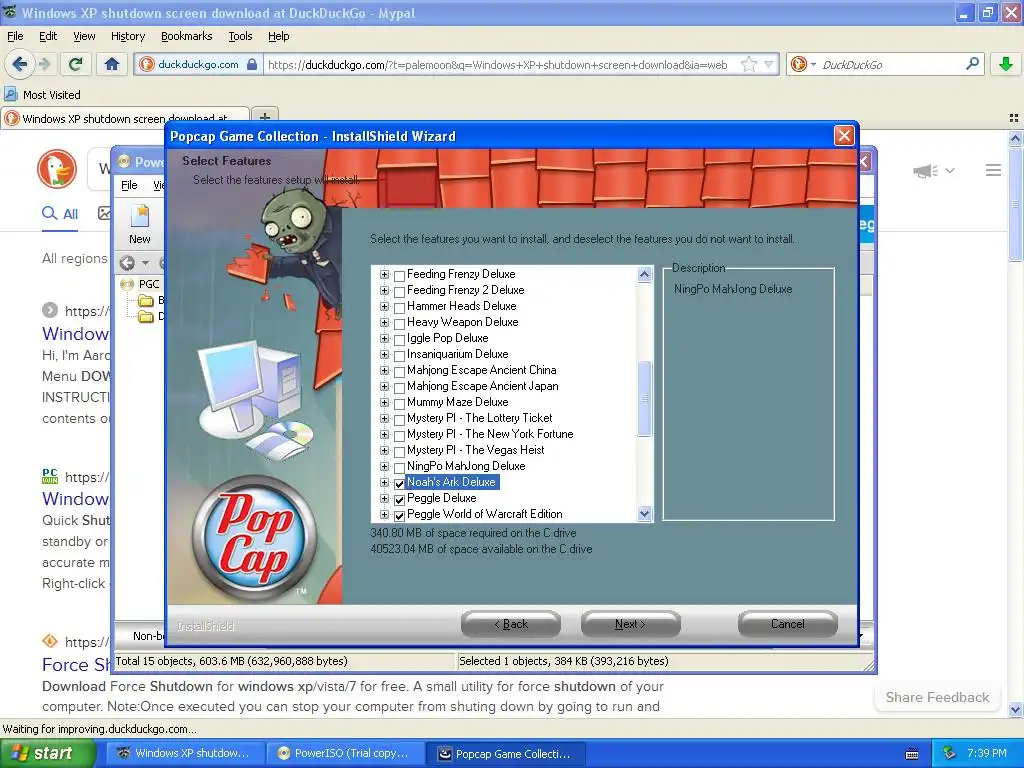Expand the NingPo MahJong Deluxe node
This screenshot has height=768, width=1024.
pos(384,466)
